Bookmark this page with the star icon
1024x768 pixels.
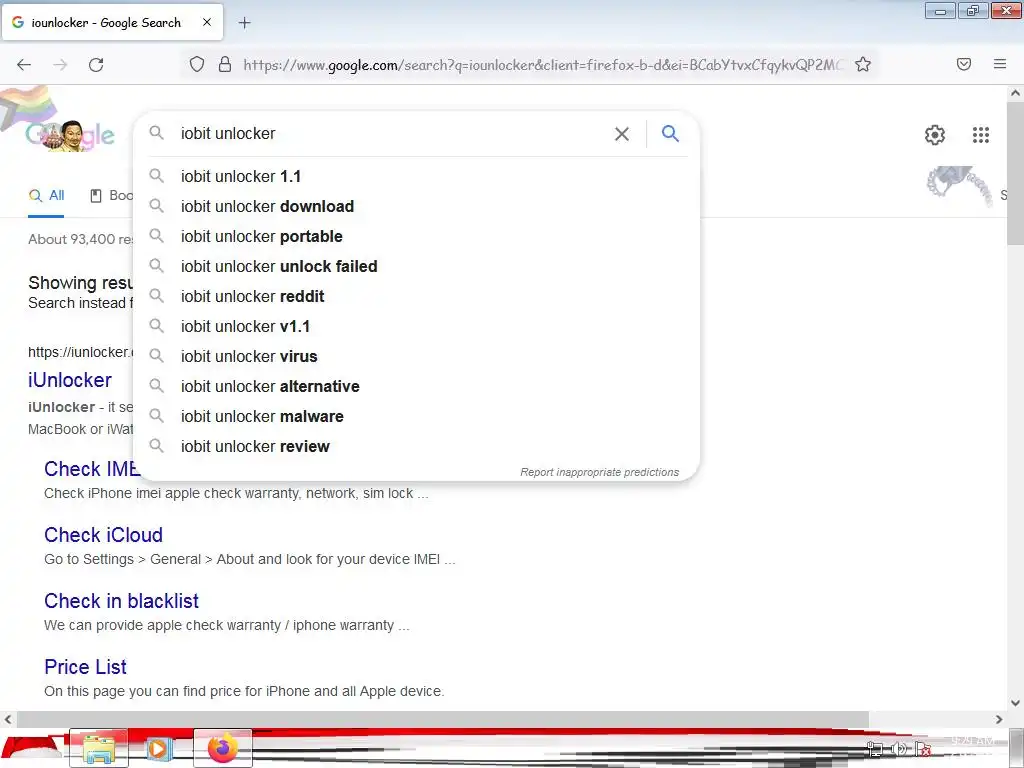863,64
